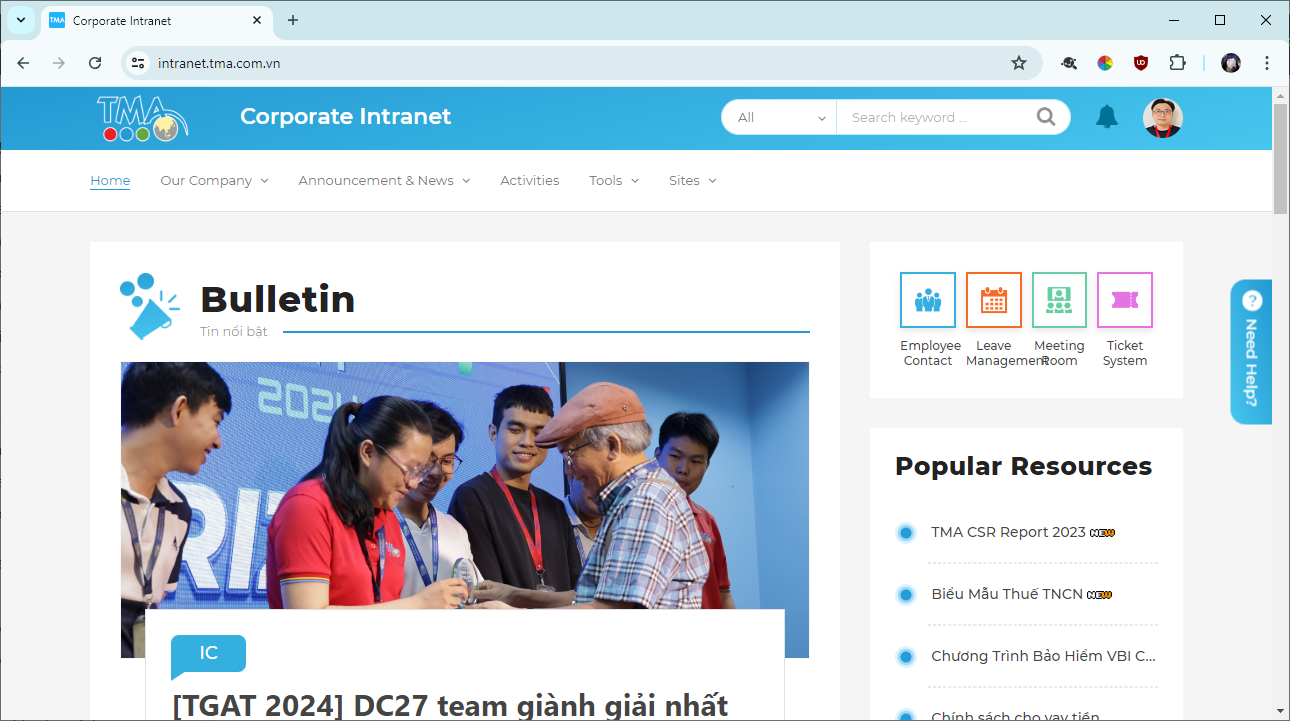
Task: Open the Employee Contact icon
Action: [928, 300]
